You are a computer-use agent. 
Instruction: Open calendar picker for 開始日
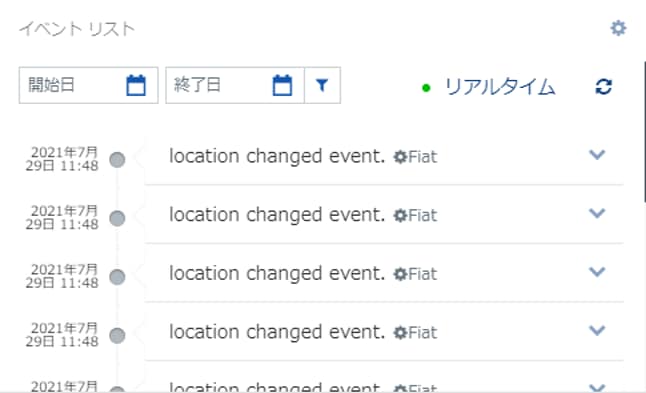[136, 85]
